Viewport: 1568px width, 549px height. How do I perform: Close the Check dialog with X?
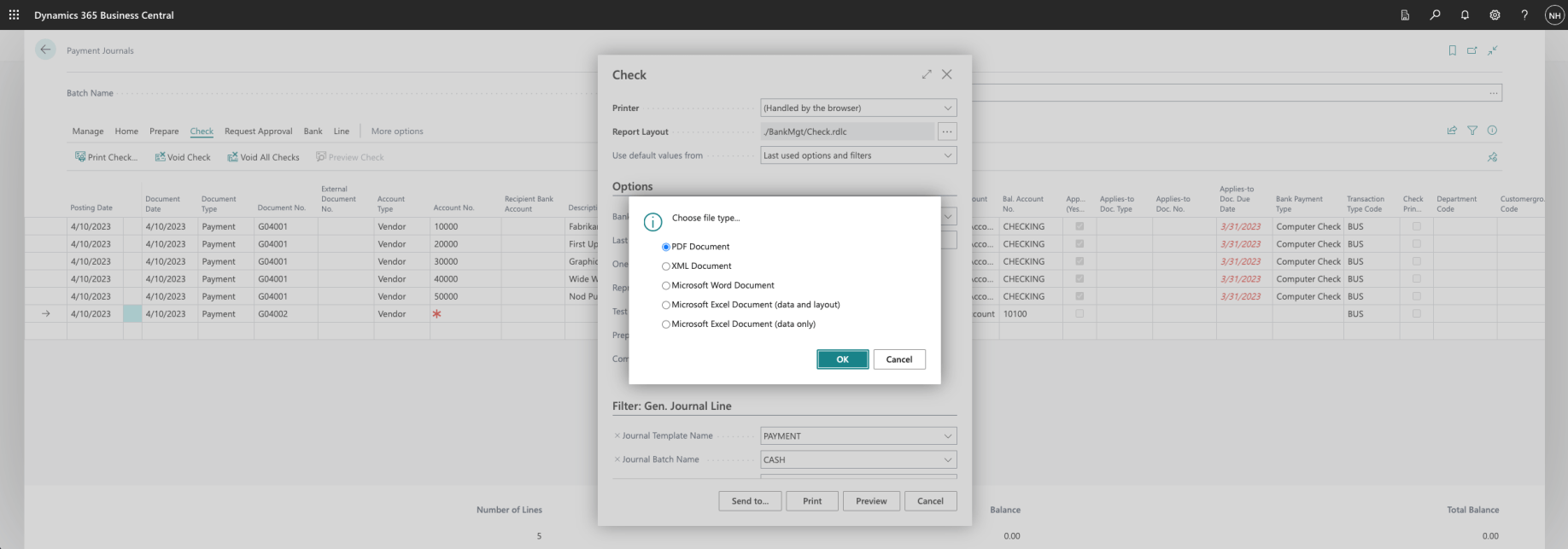click(947, 74)
